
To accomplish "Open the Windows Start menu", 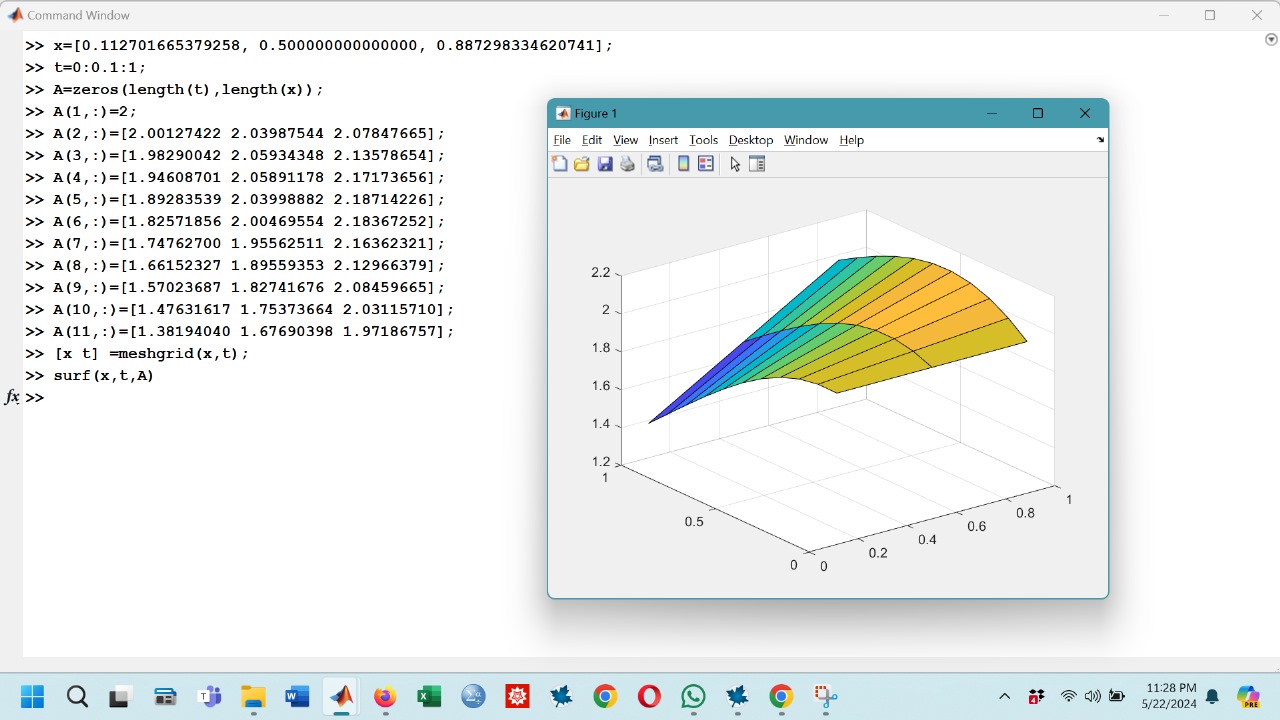I will (x=32, y=696).
